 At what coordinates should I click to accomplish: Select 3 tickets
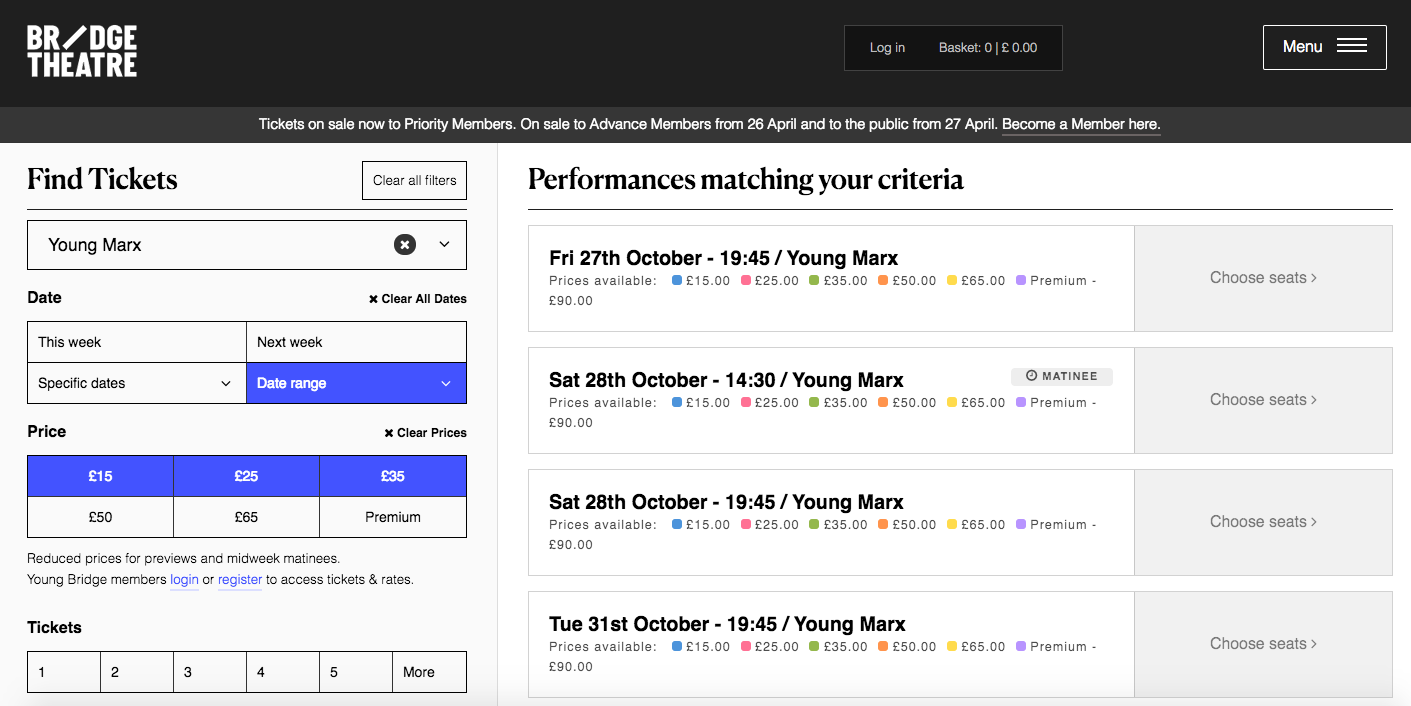click(210, 672)
